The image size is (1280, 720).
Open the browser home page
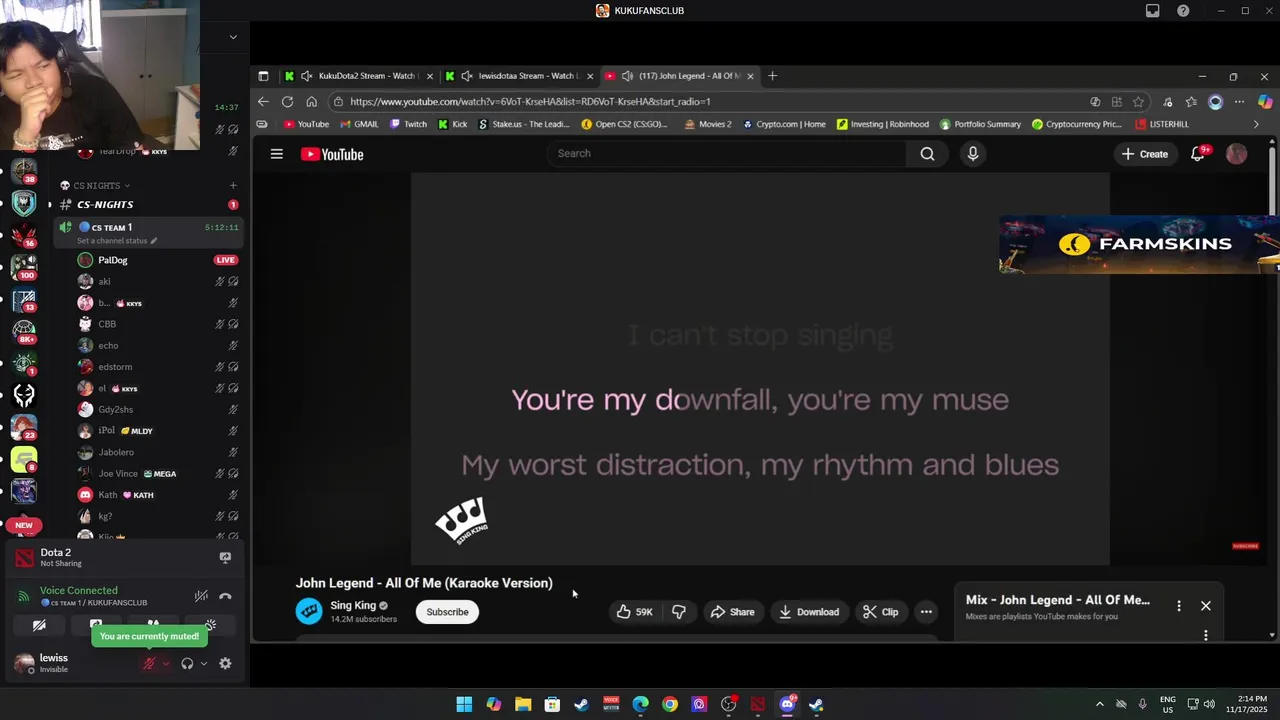click(x=312, y=101)
